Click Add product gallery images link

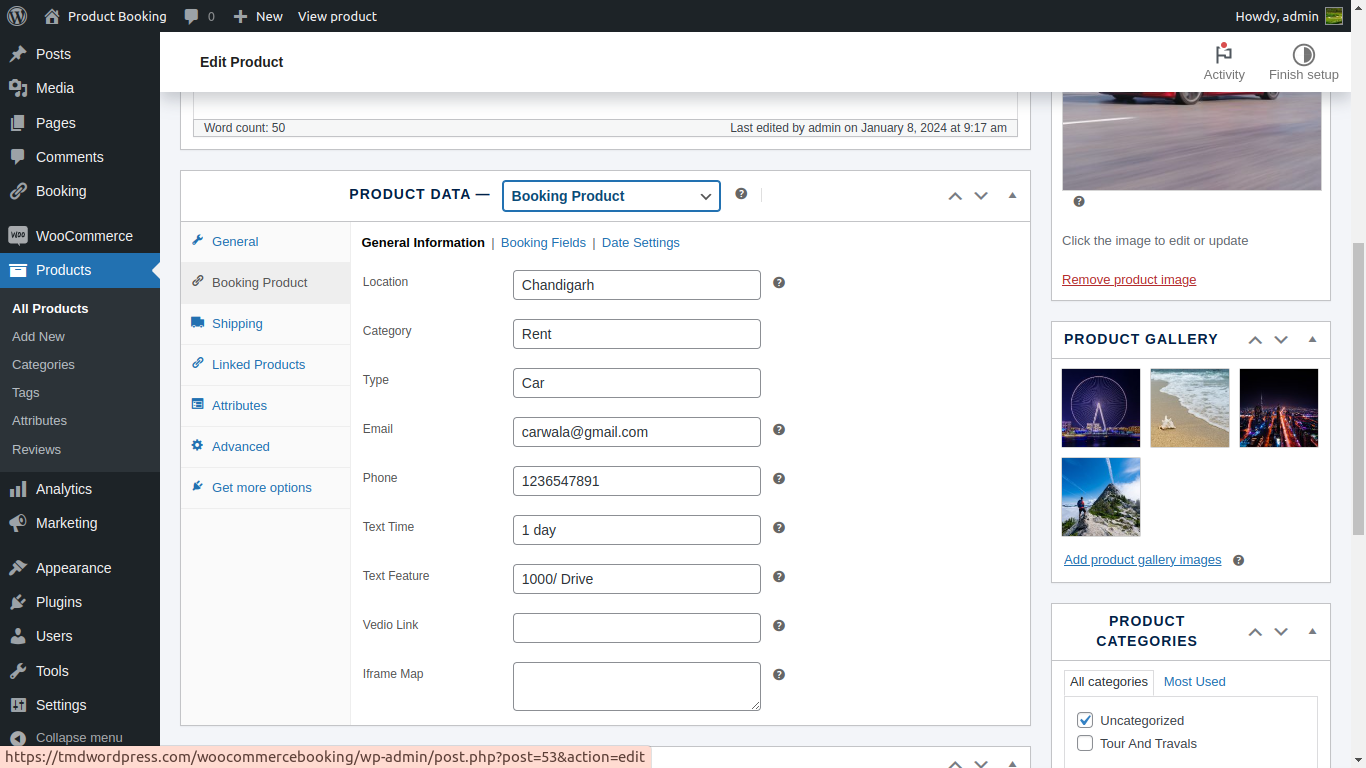pos(1142,560)
